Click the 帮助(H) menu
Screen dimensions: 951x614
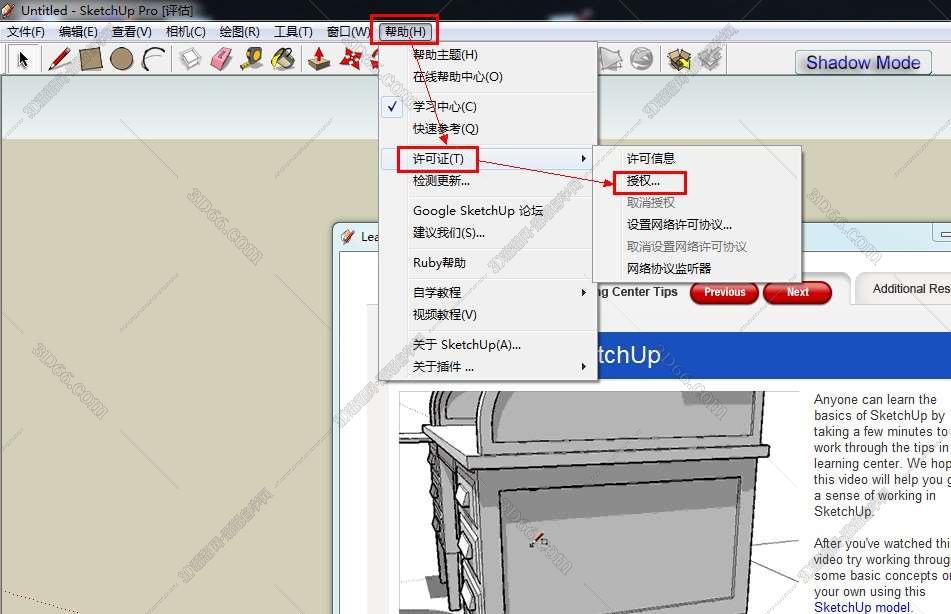point(405,32)
